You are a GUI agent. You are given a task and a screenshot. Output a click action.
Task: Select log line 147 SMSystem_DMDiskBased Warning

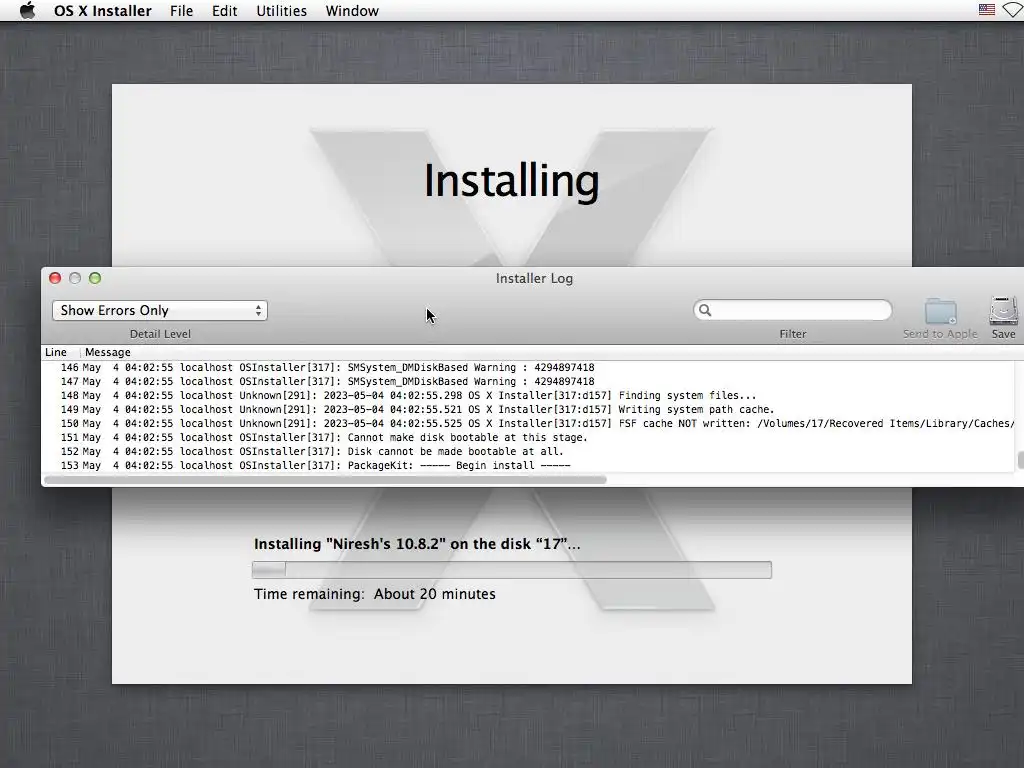point(529,381)
